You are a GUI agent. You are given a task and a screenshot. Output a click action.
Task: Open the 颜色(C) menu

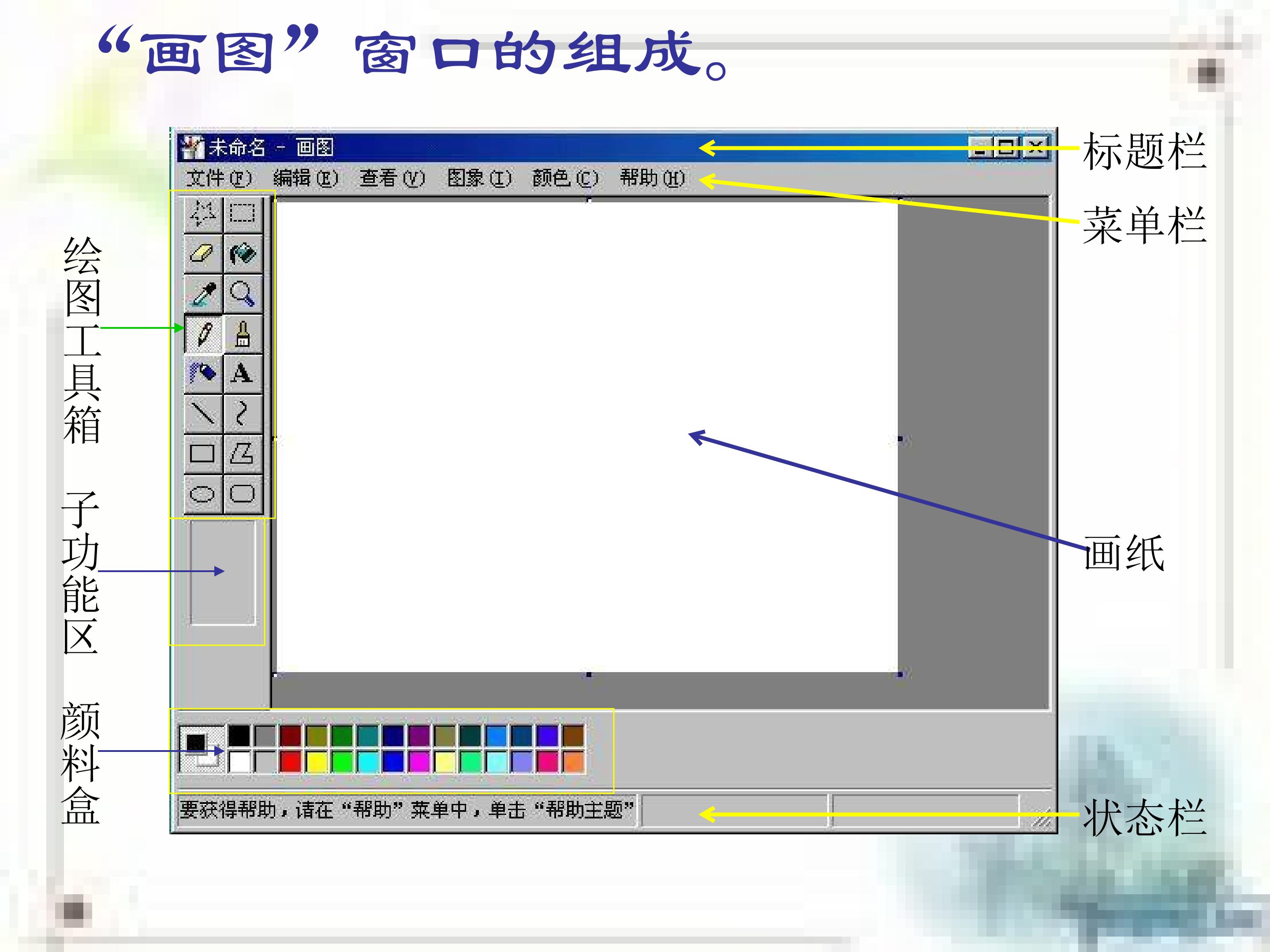(x=565, y=178)
